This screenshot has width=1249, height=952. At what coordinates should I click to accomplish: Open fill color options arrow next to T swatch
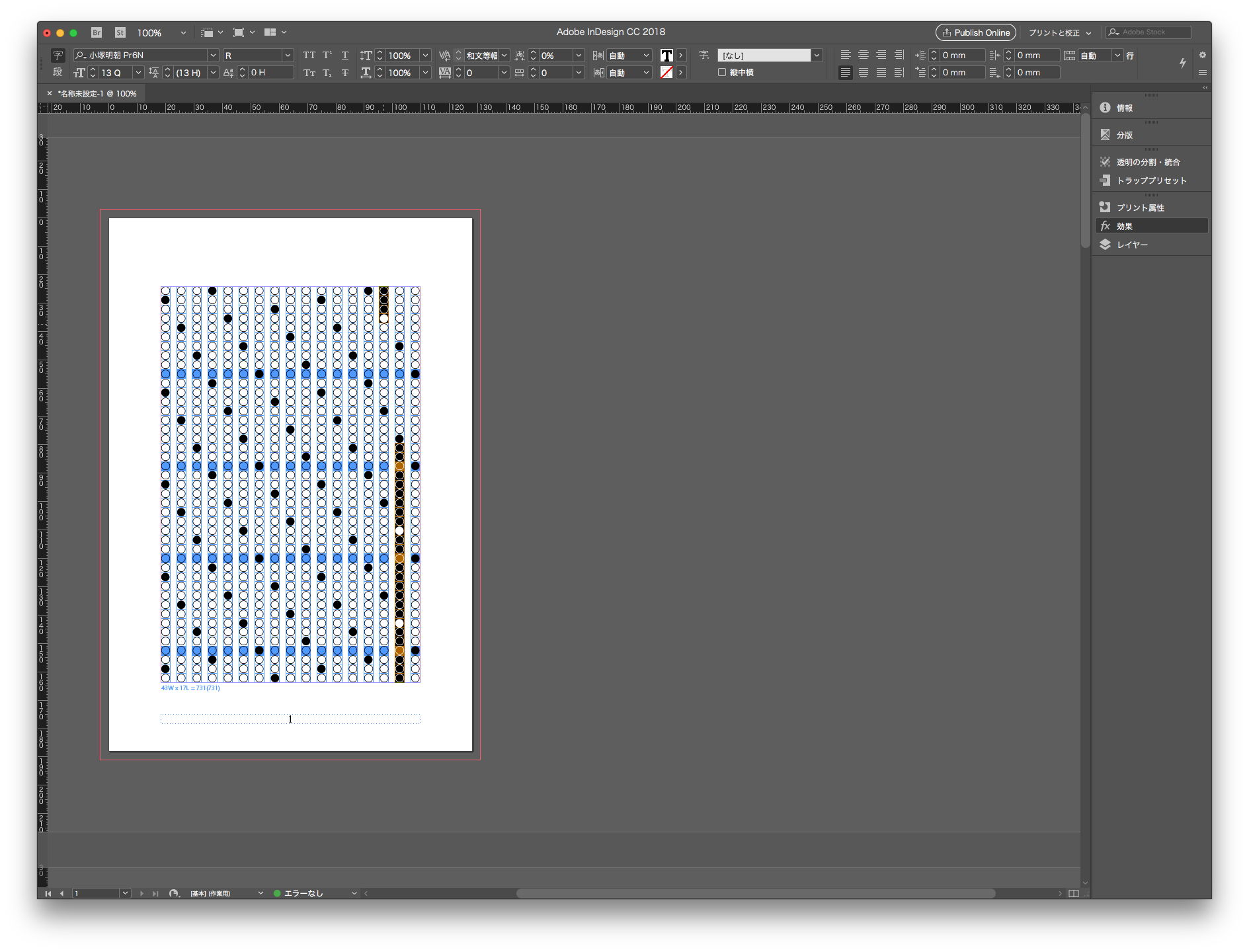[x=681, y=56]
